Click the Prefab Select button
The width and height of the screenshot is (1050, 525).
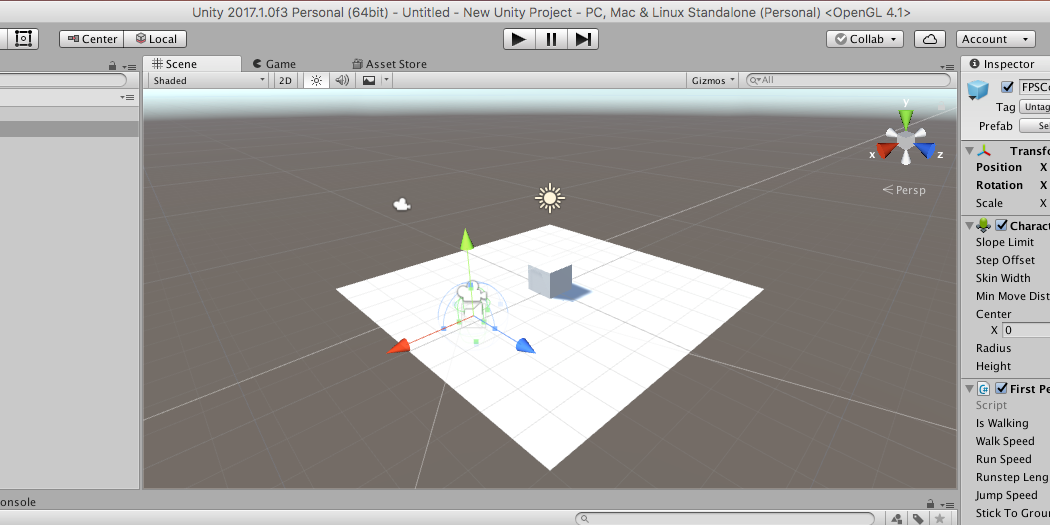point(1035,126)
